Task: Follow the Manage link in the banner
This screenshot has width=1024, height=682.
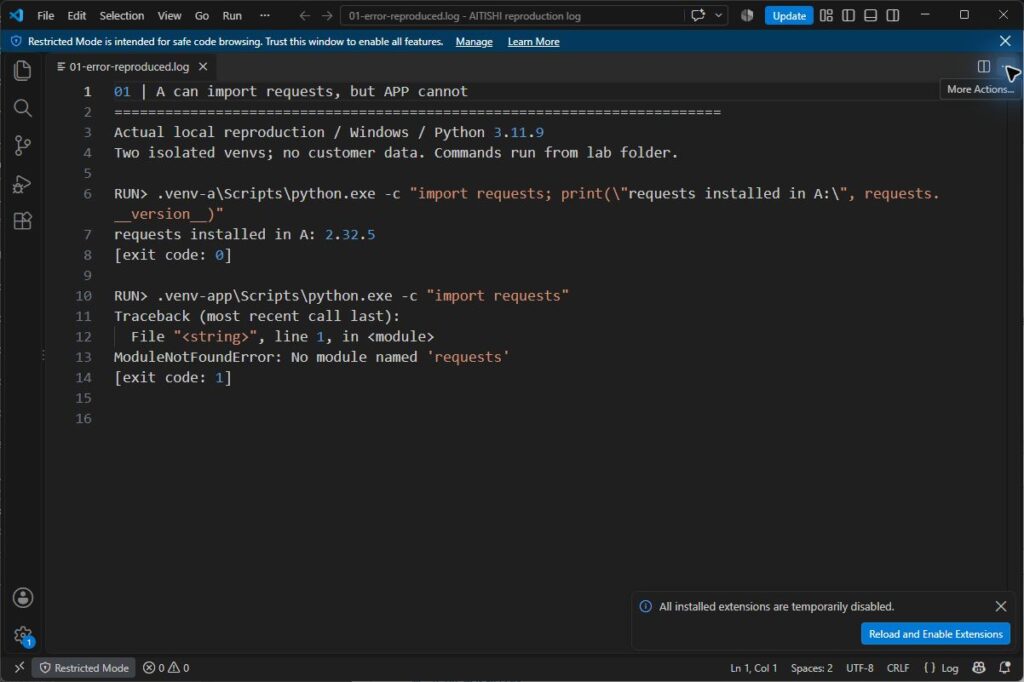Action: pyautogui.click(x=474, y=42)
